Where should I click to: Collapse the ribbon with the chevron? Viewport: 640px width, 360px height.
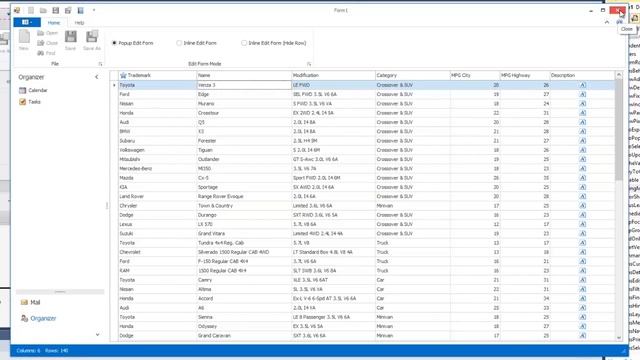point(607,22)
